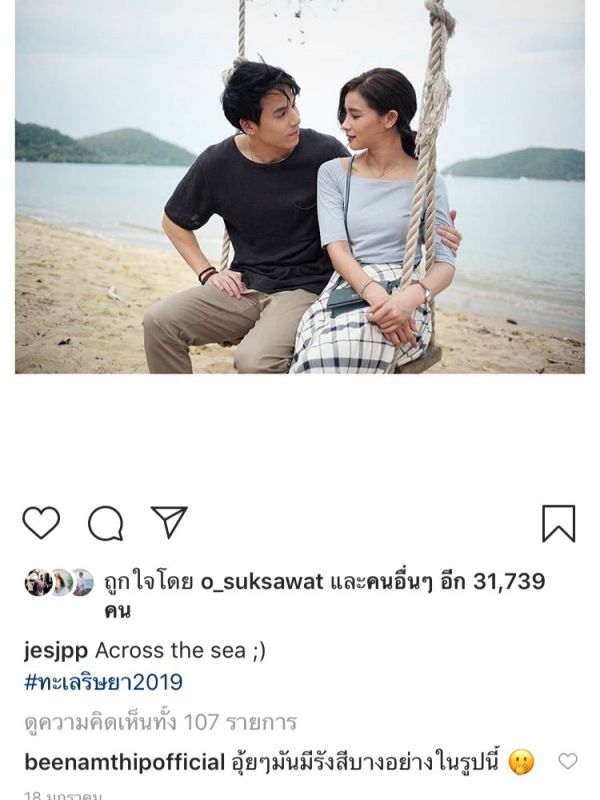
Task: Tap the third liker avatar thumbnail
Action: 82,582
